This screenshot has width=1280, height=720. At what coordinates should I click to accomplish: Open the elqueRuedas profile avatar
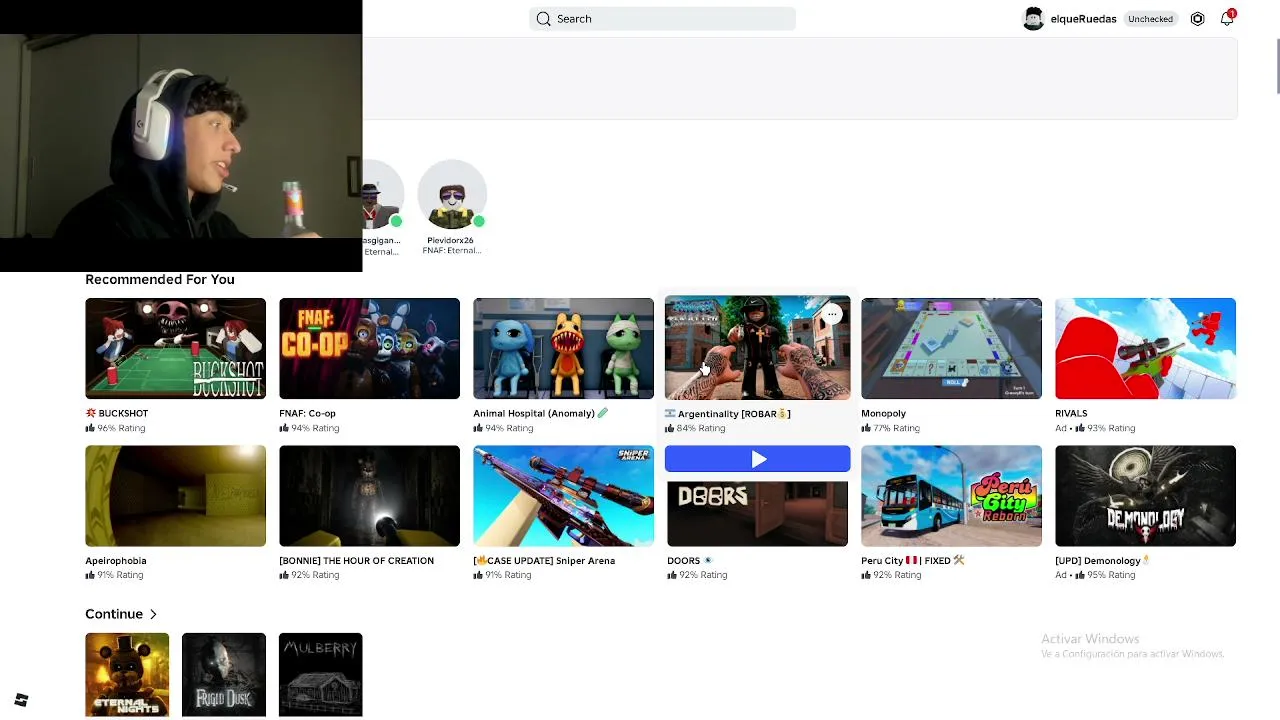1033,19
